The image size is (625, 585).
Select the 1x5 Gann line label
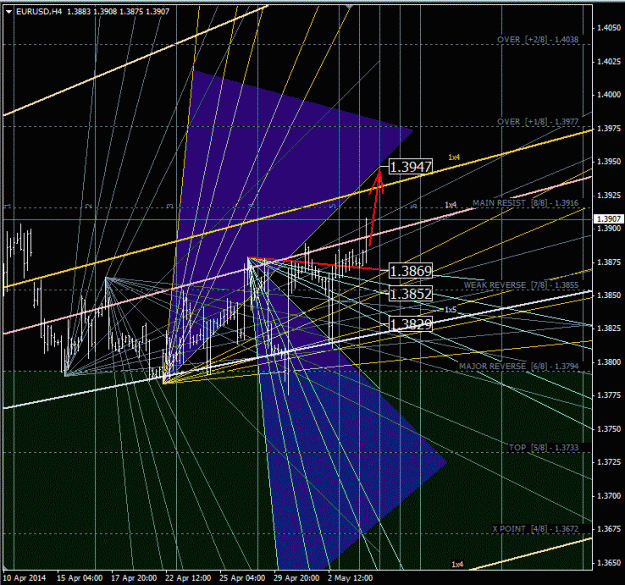[x=450, y=310]
